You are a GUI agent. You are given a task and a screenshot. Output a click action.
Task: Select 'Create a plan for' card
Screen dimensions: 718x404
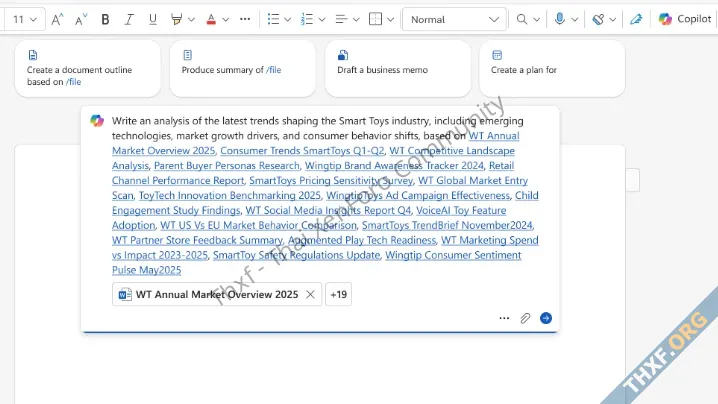[552, 69]
